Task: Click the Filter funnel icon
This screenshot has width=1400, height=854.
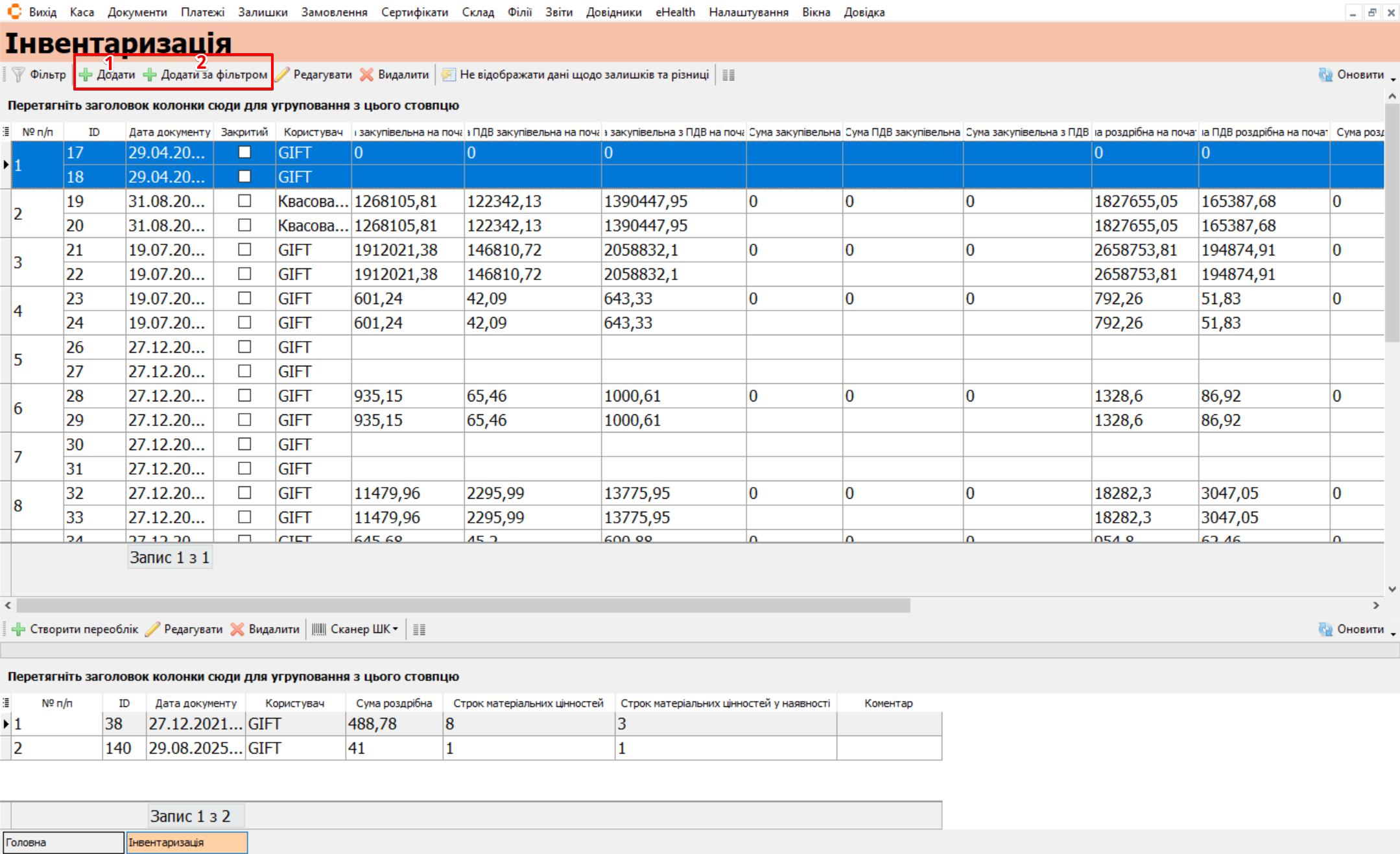Action: click(19, 75)
